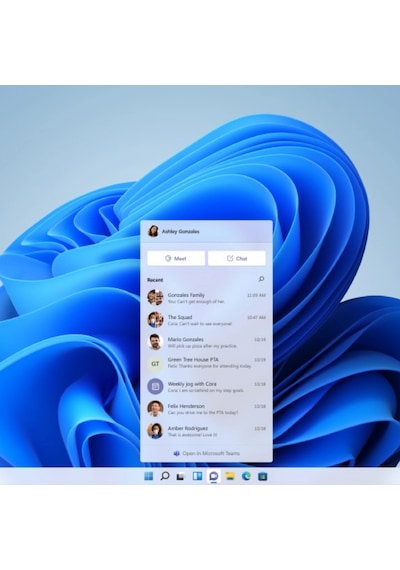Open the Gonzales Family conversation
Image resolution: width=400 pixels, height=570 pixels.
tap(206, 298)
